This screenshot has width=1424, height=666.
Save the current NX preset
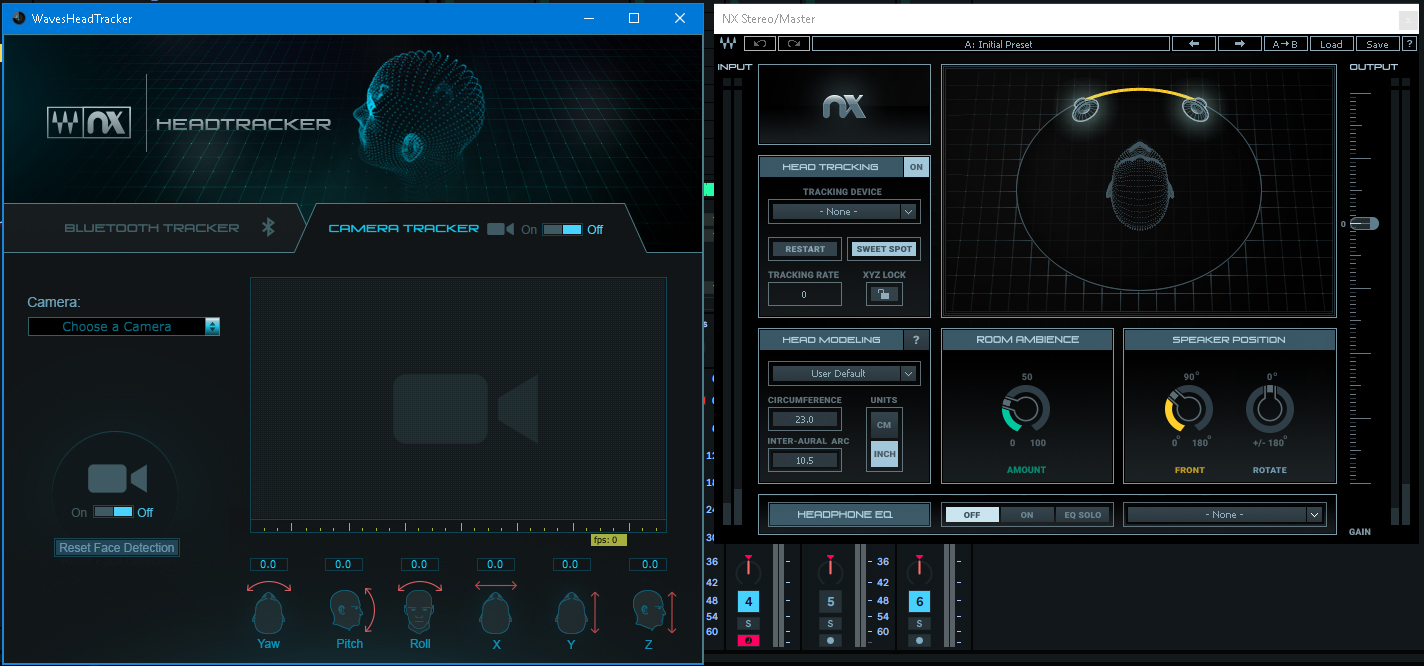[1377, 44]
